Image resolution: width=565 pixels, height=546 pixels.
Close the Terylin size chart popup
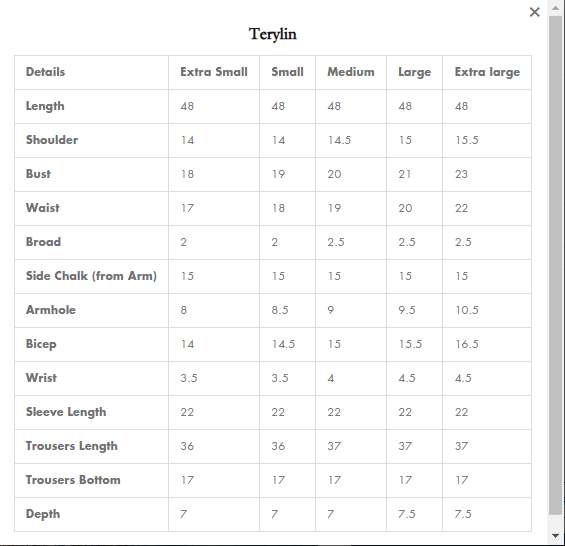[x=534, y=12]
